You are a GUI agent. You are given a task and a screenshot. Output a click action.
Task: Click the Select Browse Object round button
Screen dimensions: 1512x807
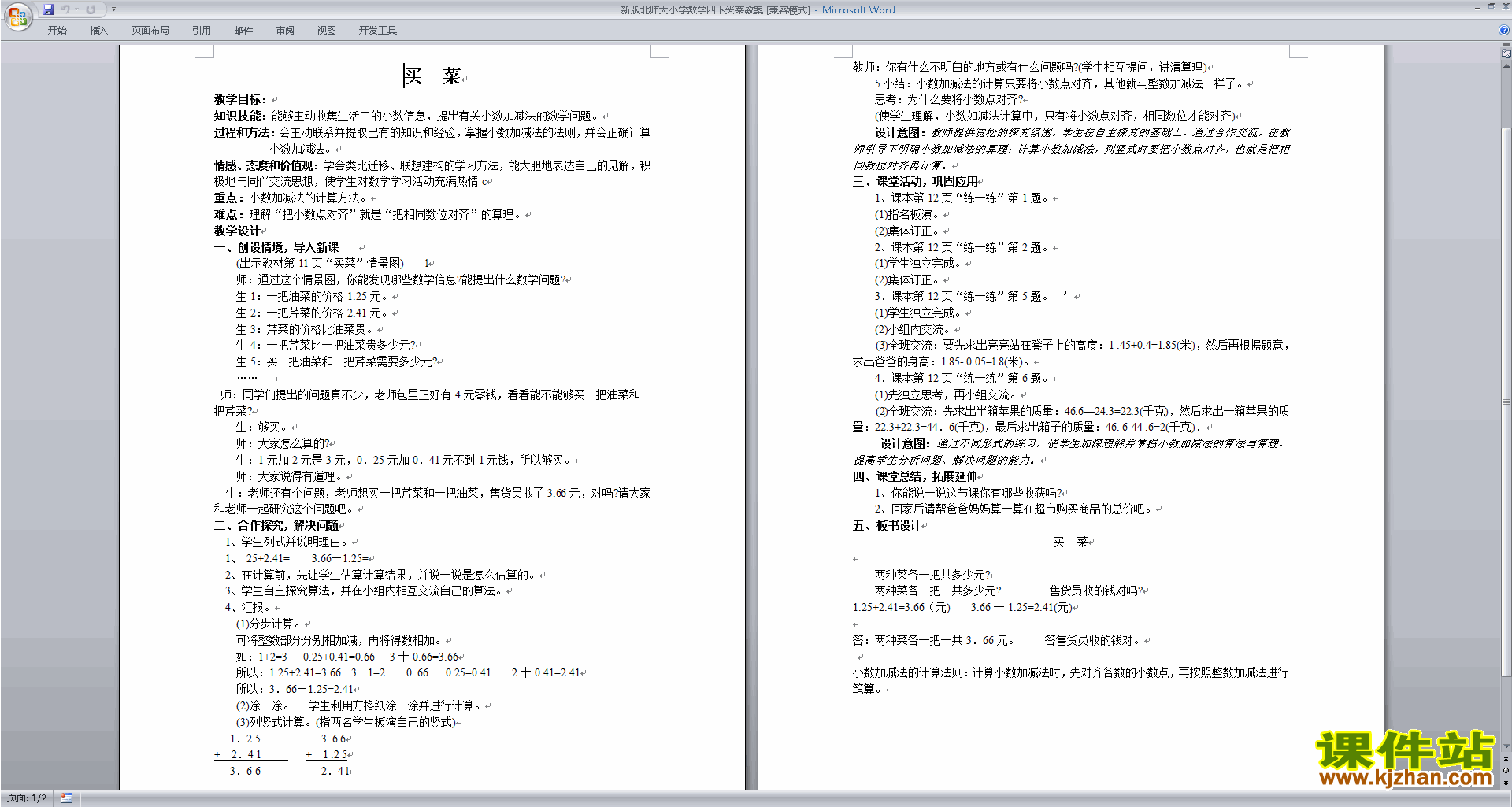tap(1506, 771)
